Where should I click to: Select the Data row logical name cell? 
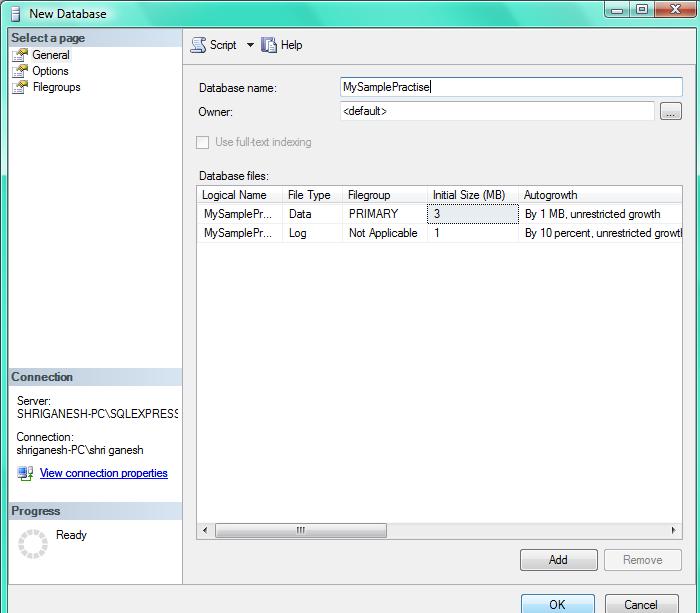click(239, 214)
